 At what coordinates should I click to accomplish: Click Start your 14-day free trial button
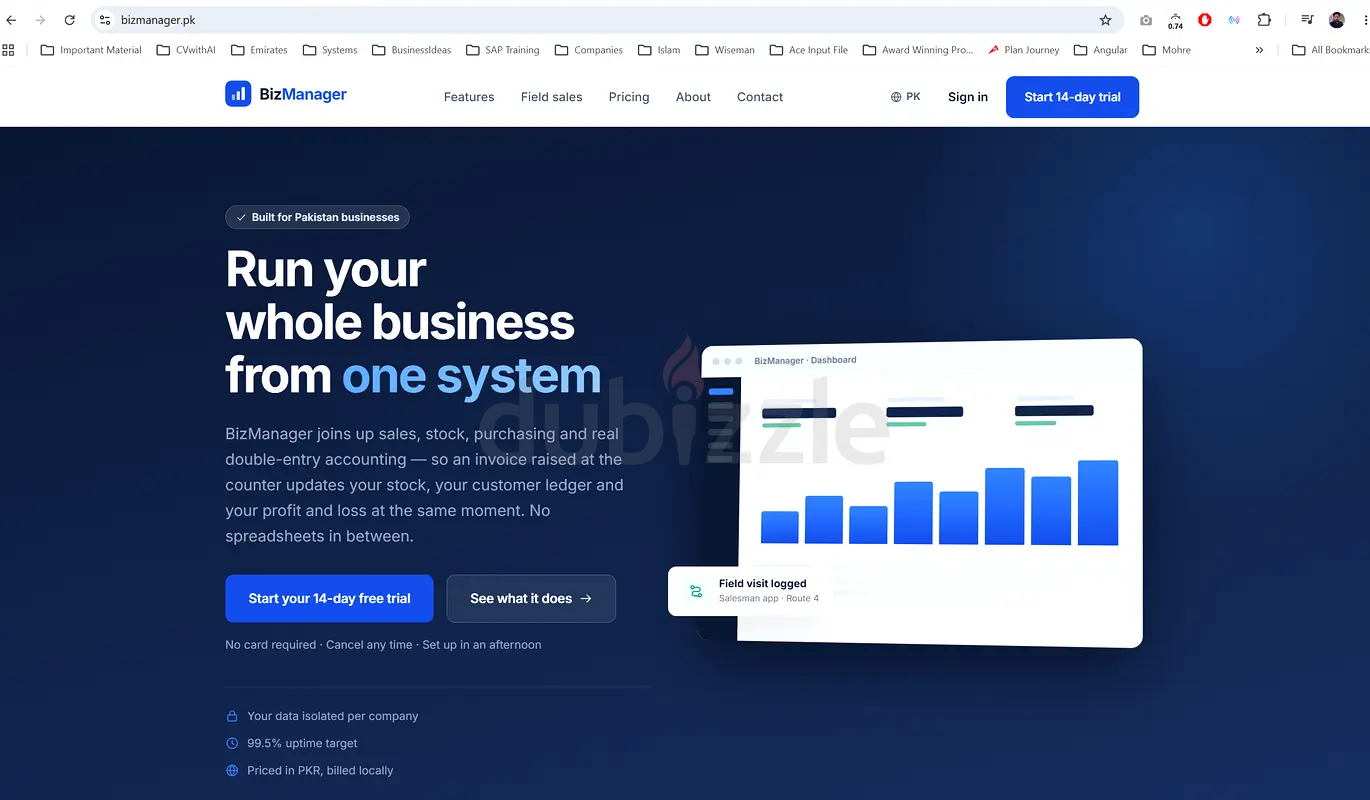pos(329,598)
